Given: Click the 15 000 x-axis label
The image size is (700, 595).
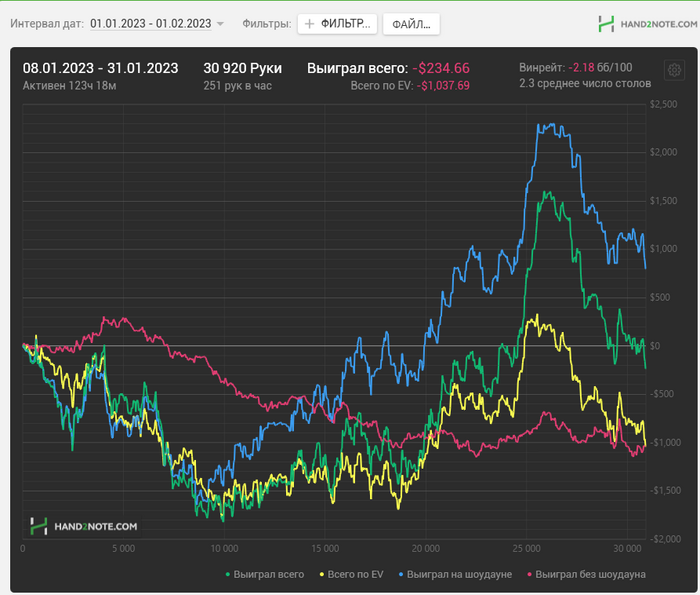Looking at the screenshot, I should (325, 549).
